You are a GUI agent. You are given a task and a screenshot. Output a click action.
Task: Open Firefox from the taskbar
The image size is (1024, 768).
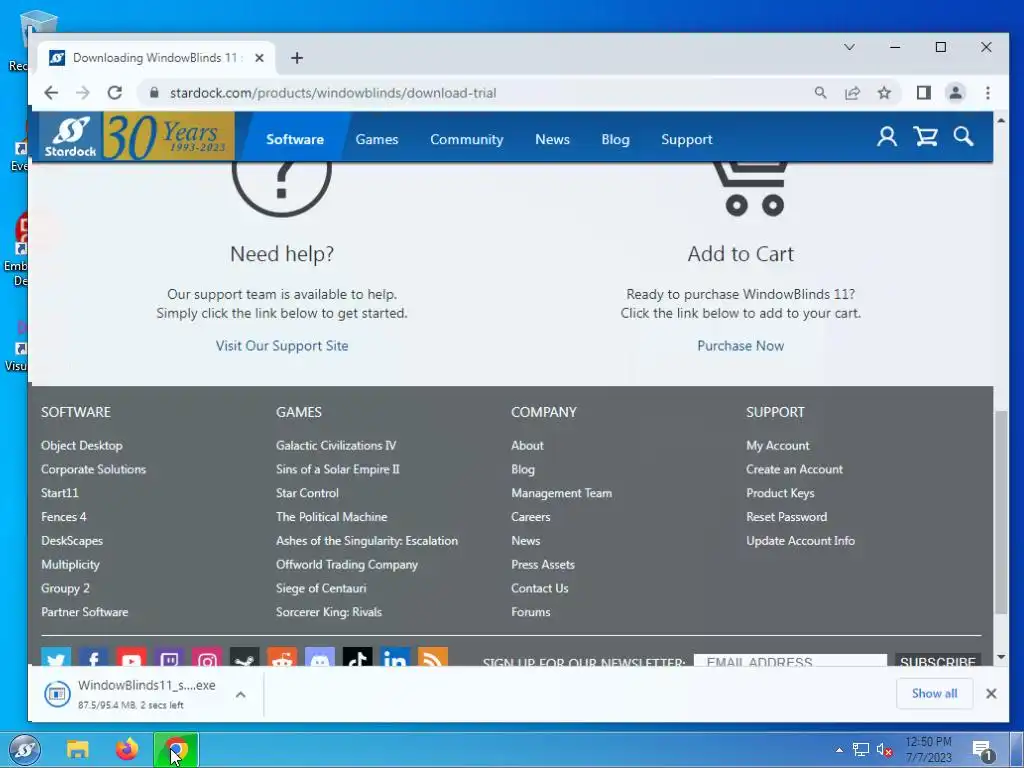tap(127, 750)
